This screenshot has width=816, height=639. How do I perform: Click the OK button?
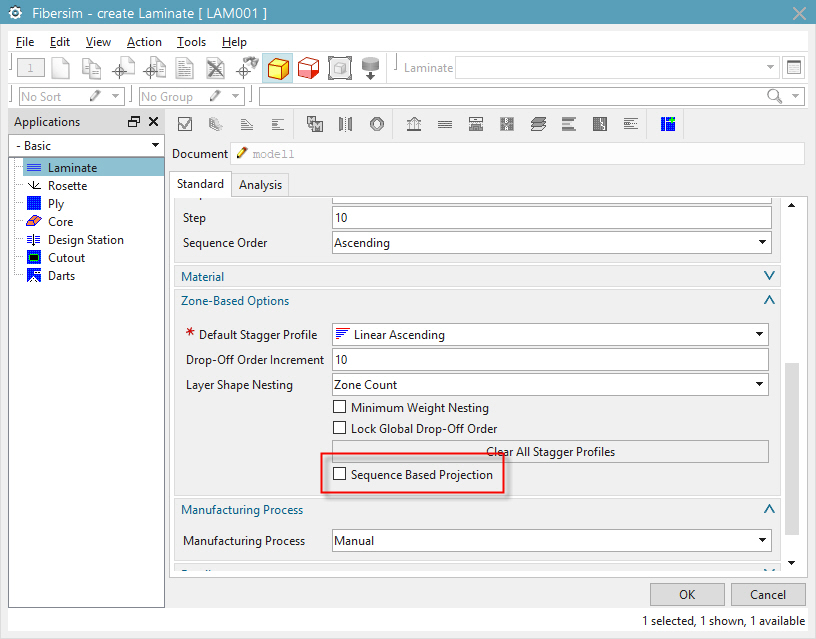687,594
